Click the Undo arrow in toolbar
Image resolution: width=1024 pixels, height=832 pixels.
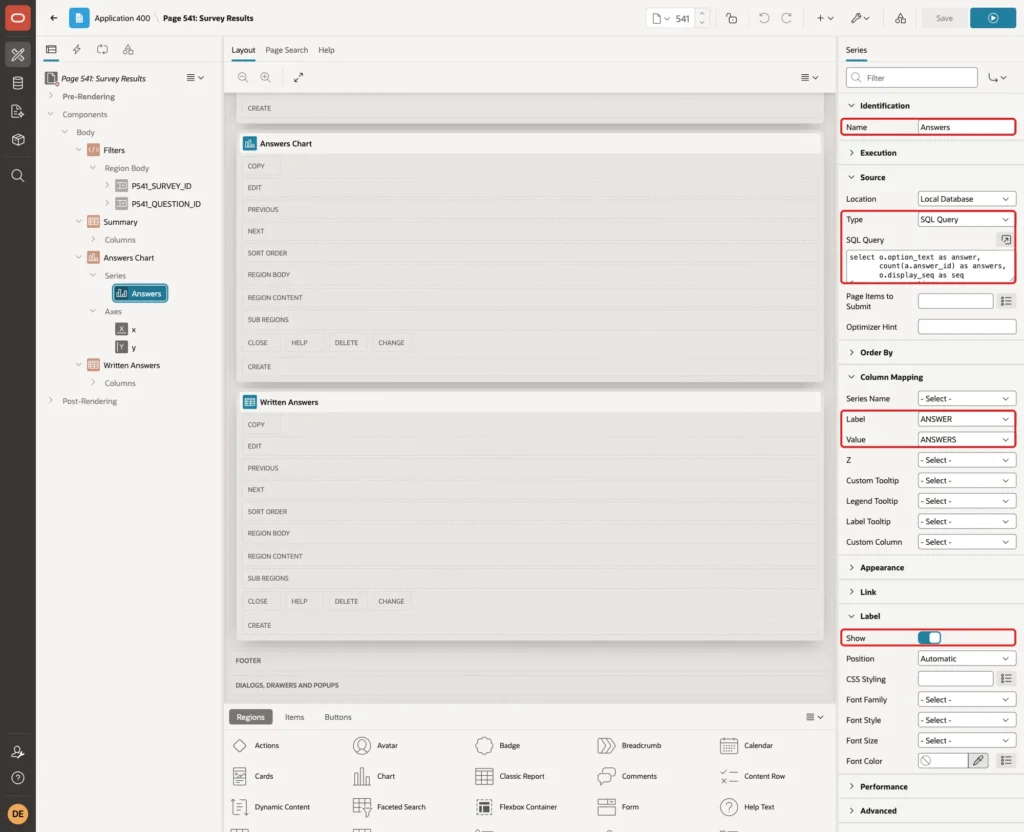(763, 18)
